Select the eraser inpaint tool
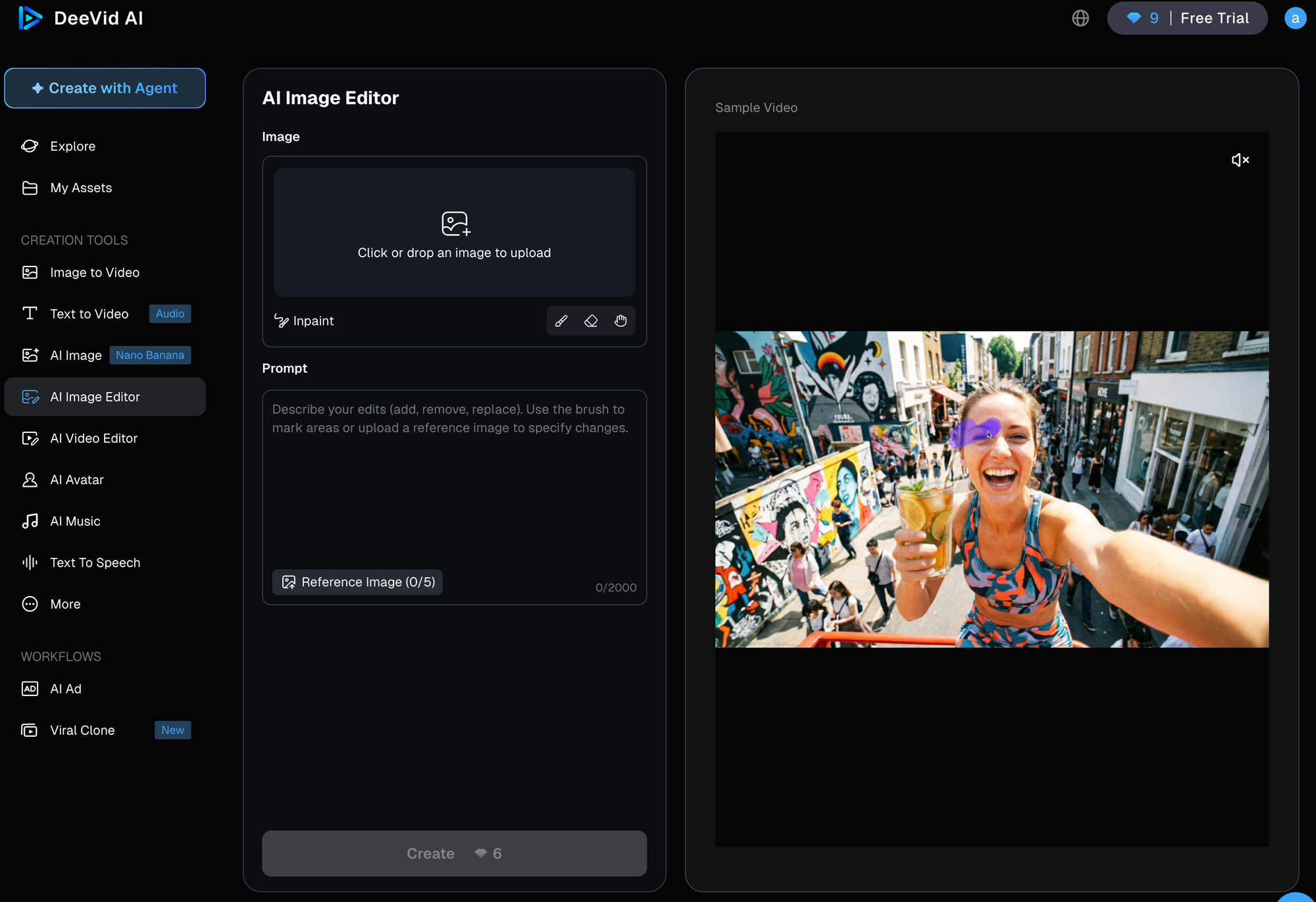Viewport: 1316px width, 902px height. pos(591,321)
